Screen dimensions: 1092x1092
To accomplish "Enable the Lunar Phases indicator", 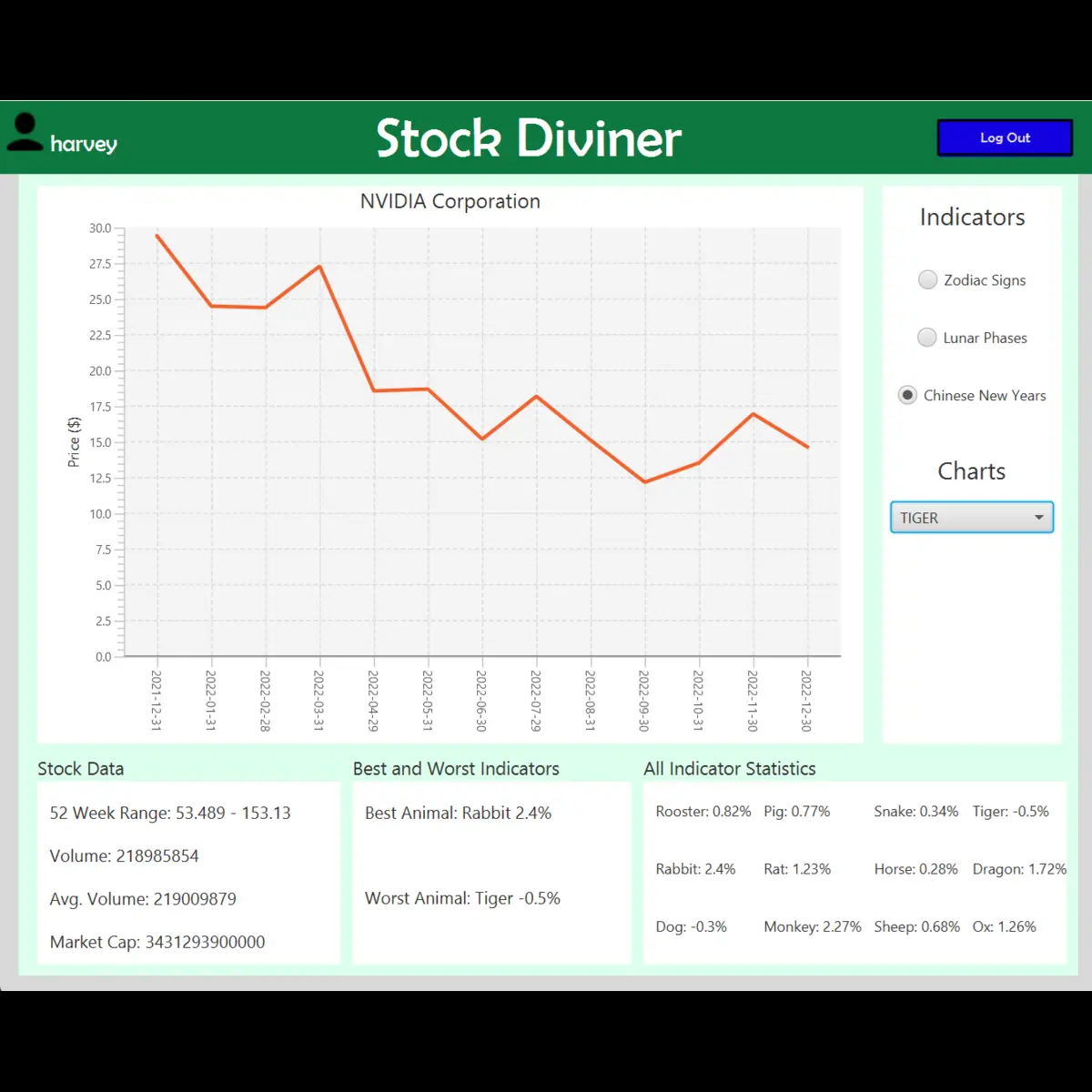I will click(x=926, y=337).
